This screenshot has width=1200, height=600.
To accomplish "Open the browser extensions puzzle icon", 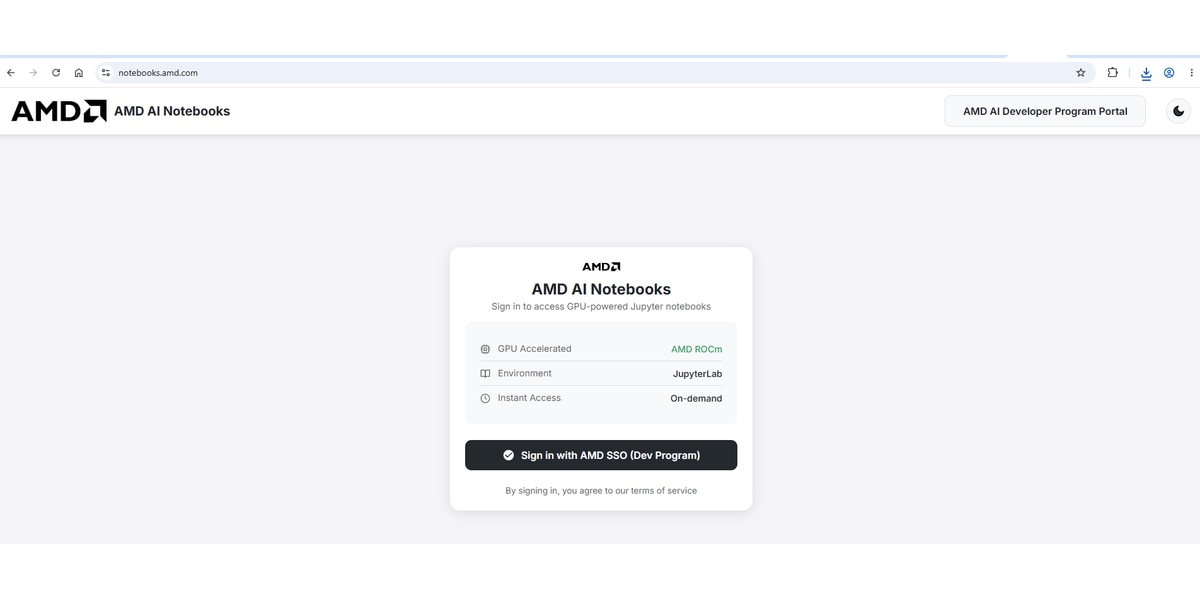I will tap(1112, 73).
